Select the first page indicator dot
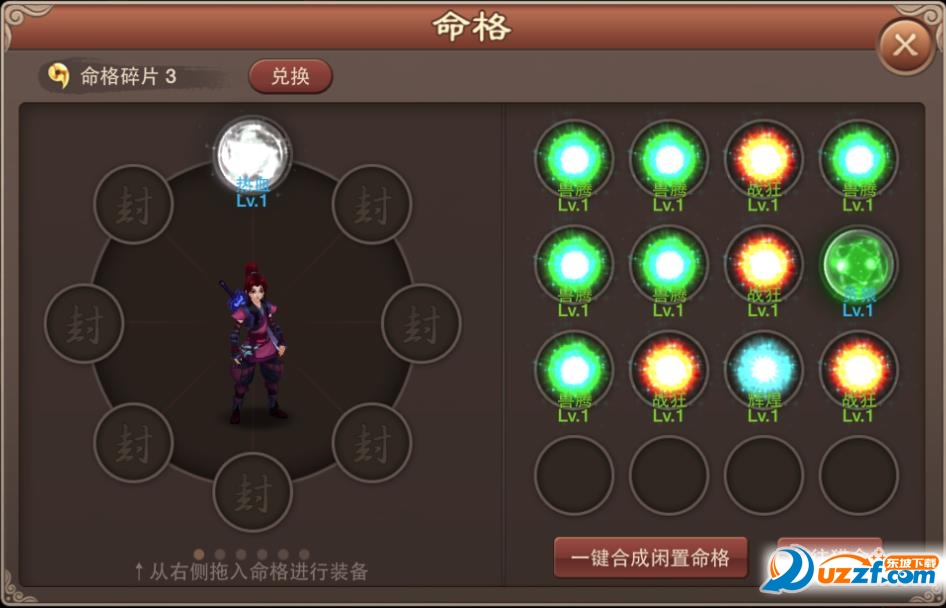Viewport: 946px width, 608px height. click(x=199, y=554)
